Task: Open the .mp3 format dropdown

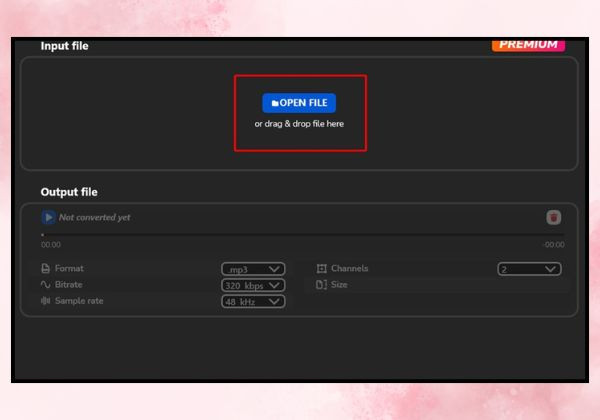Action: click(253, 269)
